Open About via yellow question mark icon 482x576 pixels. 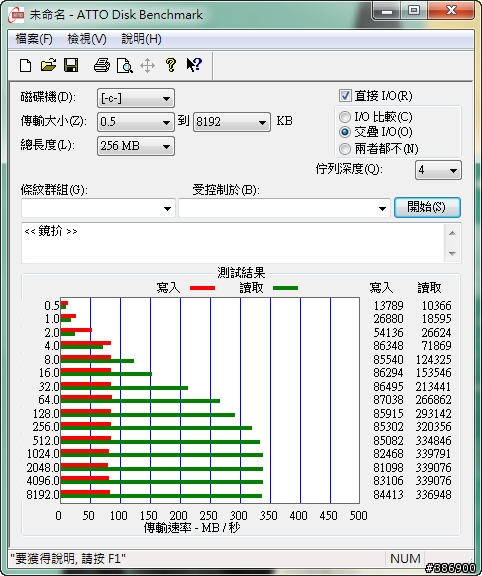point(170,65)
